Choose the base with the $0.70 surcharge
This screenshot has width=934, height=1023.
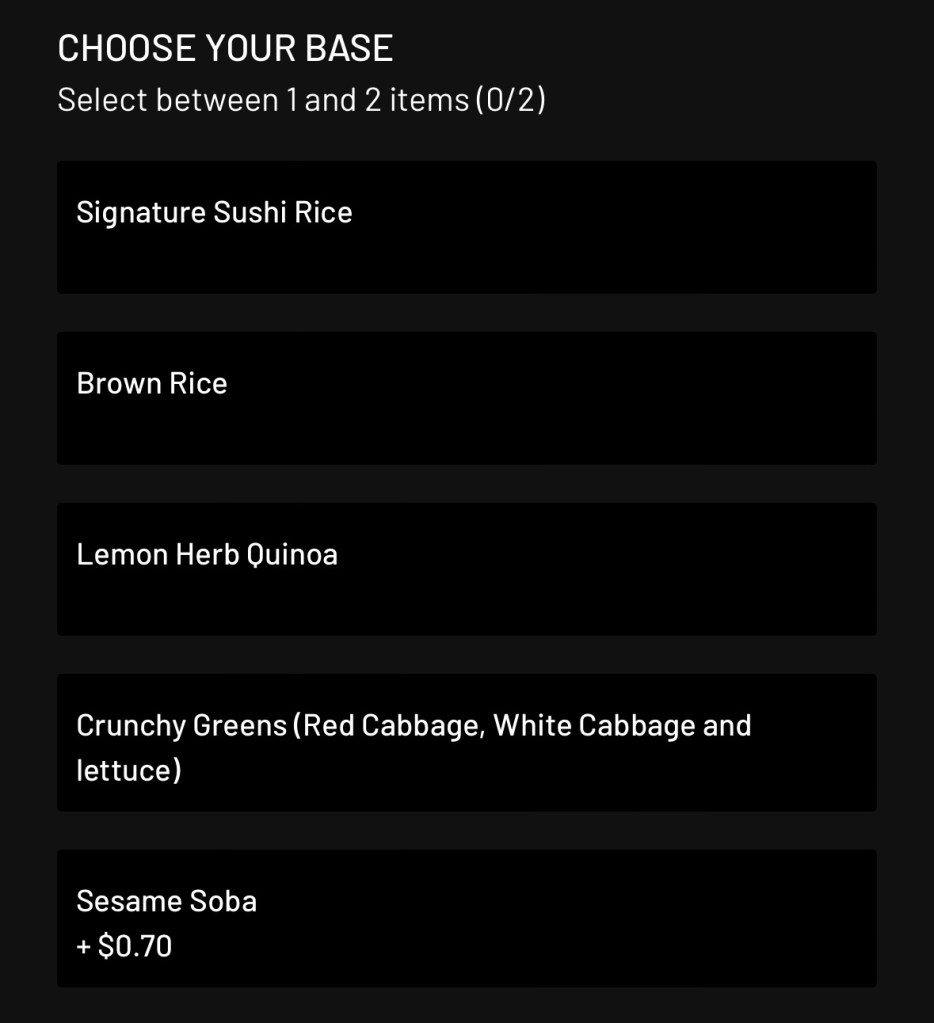(466, 918)
